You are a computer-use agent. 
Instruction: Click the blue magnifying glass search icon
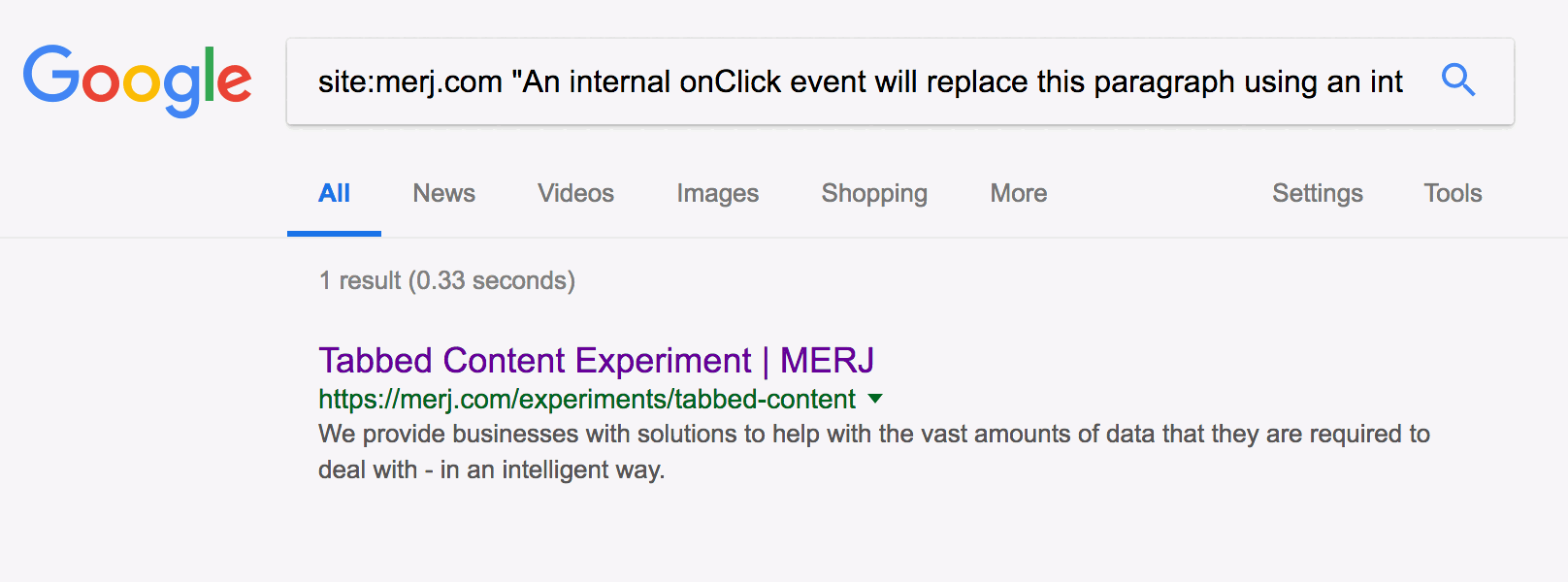(1457, 80)
